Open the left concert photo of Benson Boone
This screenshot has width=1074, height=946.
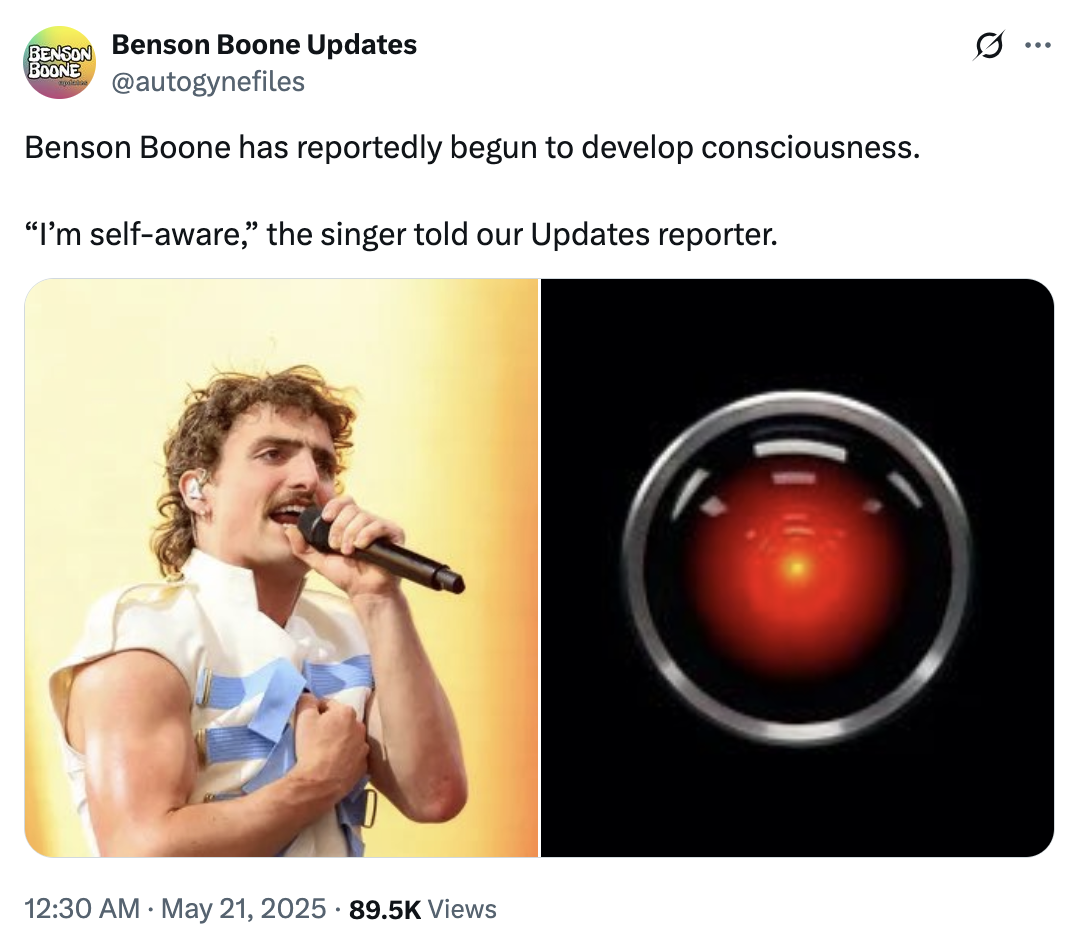(x=282, y=569)
